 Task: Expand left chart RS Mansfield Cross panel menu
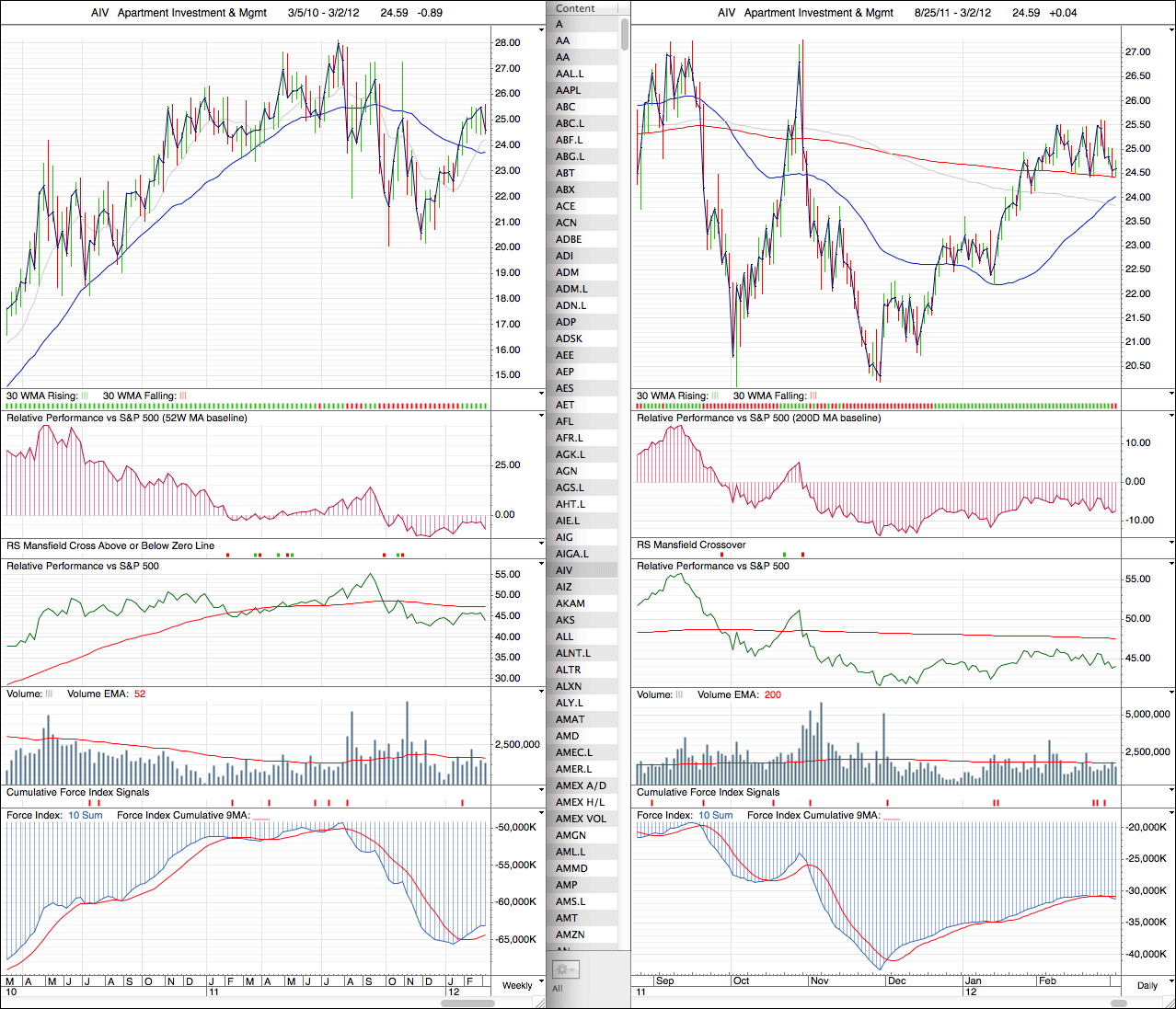tap(541, 545)
